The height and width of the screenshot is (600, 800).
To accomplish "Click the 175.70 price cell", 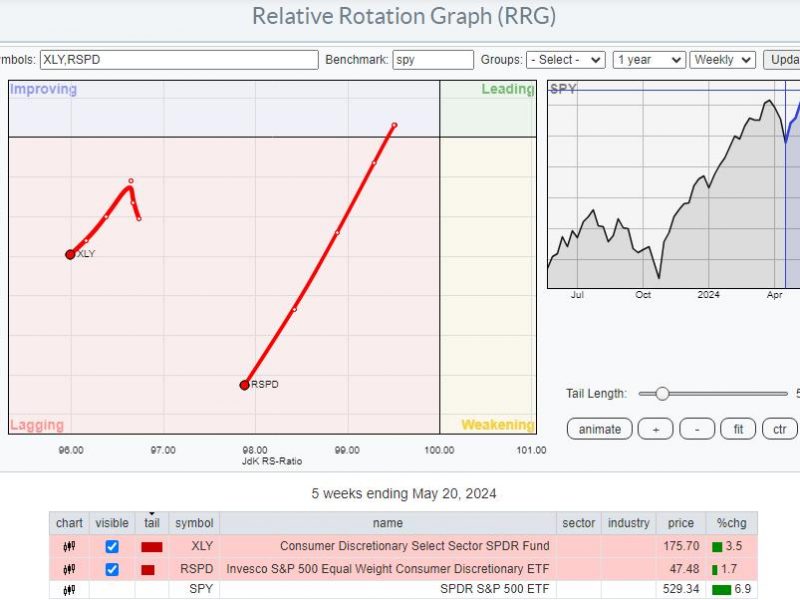I will pos(681,546).
